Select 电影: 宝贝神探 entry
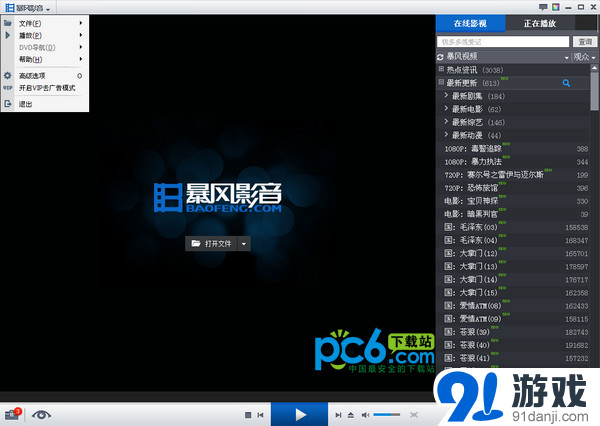Screen dimensions: 600x426 [x=513, y=201]
